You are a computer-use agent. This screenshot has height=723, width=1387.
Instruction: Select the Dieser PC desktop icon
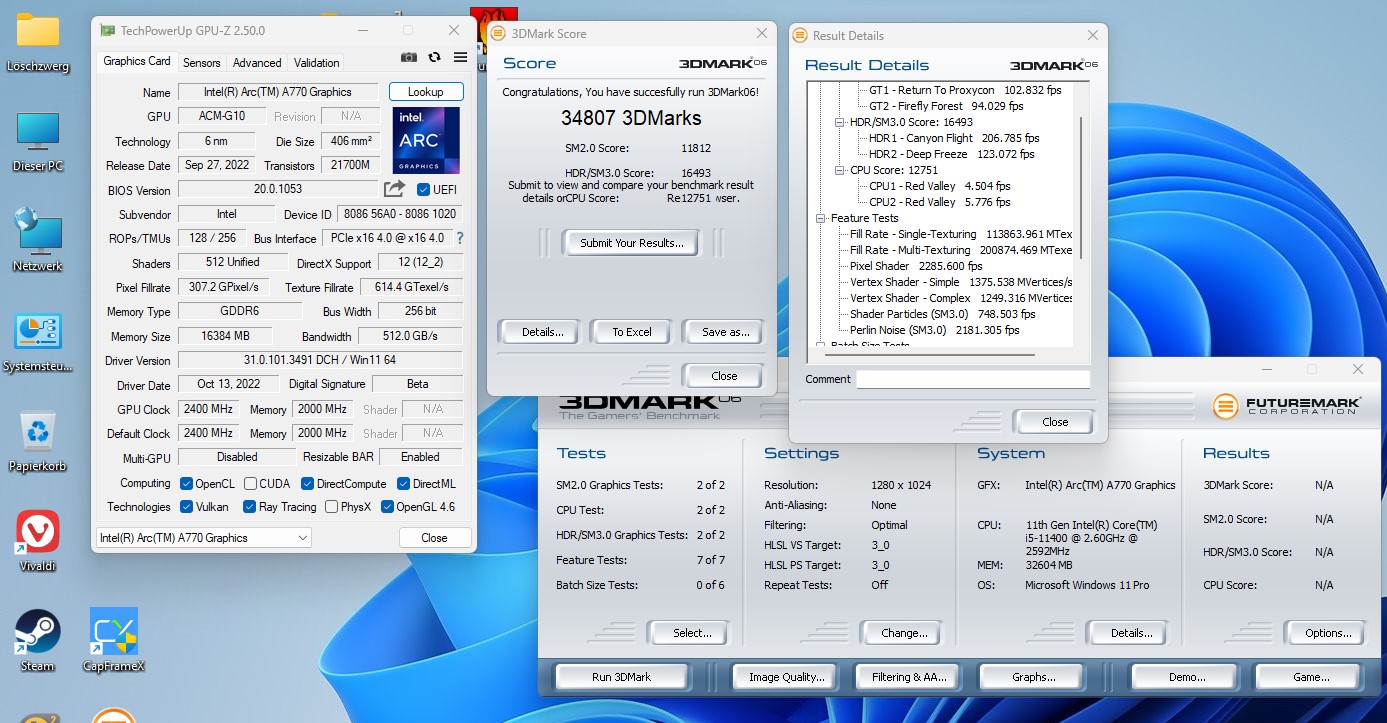pyautogui.click(x=38, y=141)
